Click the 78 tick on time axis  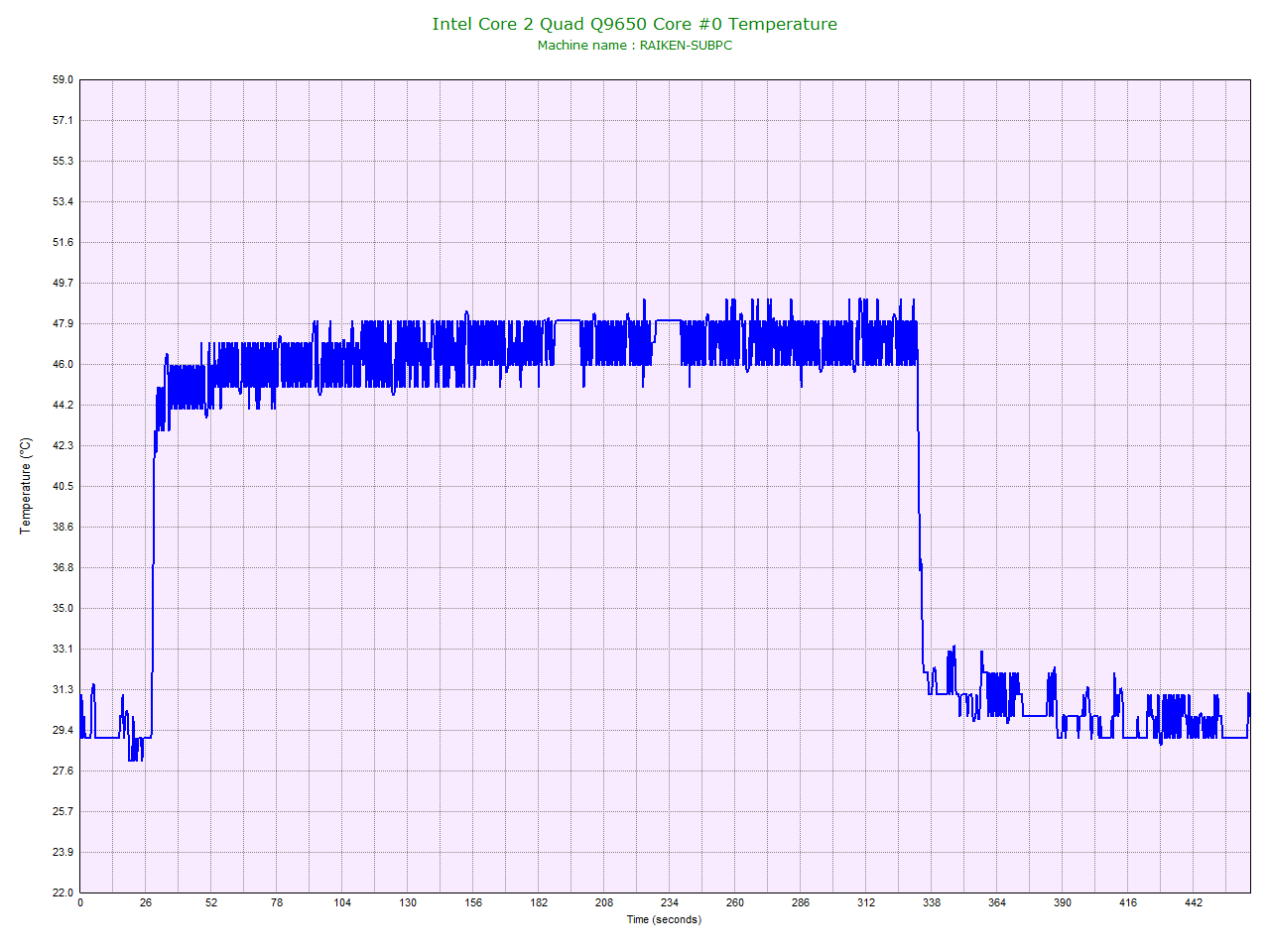(x=277, y=902)
